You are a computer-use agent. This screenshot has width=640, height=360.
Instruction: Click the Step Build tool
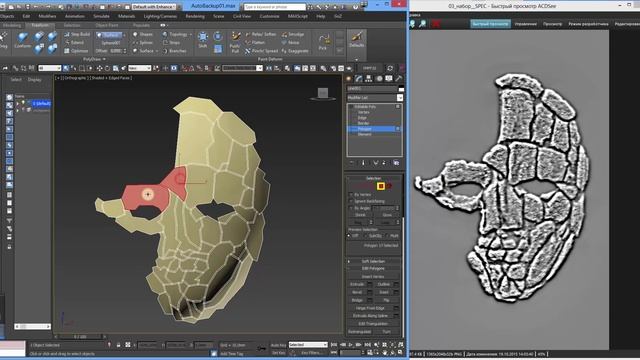coord(77,34)
